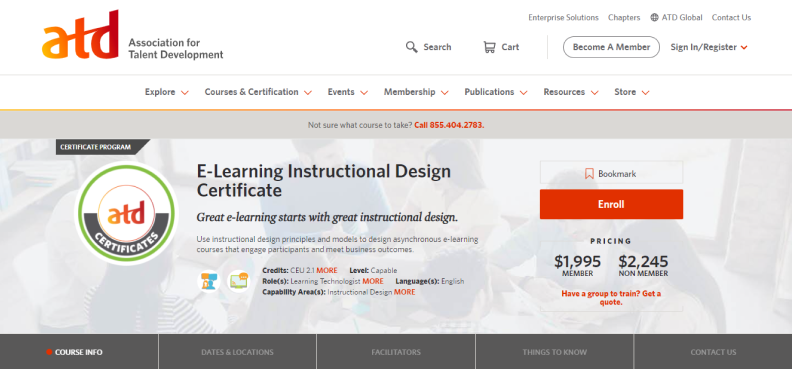
Task: Open the Chapters link
Action: (624, 17)
